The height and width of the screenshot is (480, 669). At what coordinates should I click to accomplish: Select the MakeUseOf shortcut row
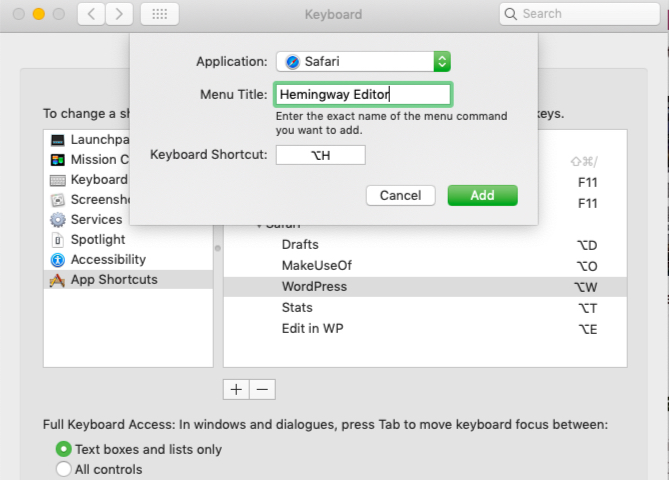point(425,266)
